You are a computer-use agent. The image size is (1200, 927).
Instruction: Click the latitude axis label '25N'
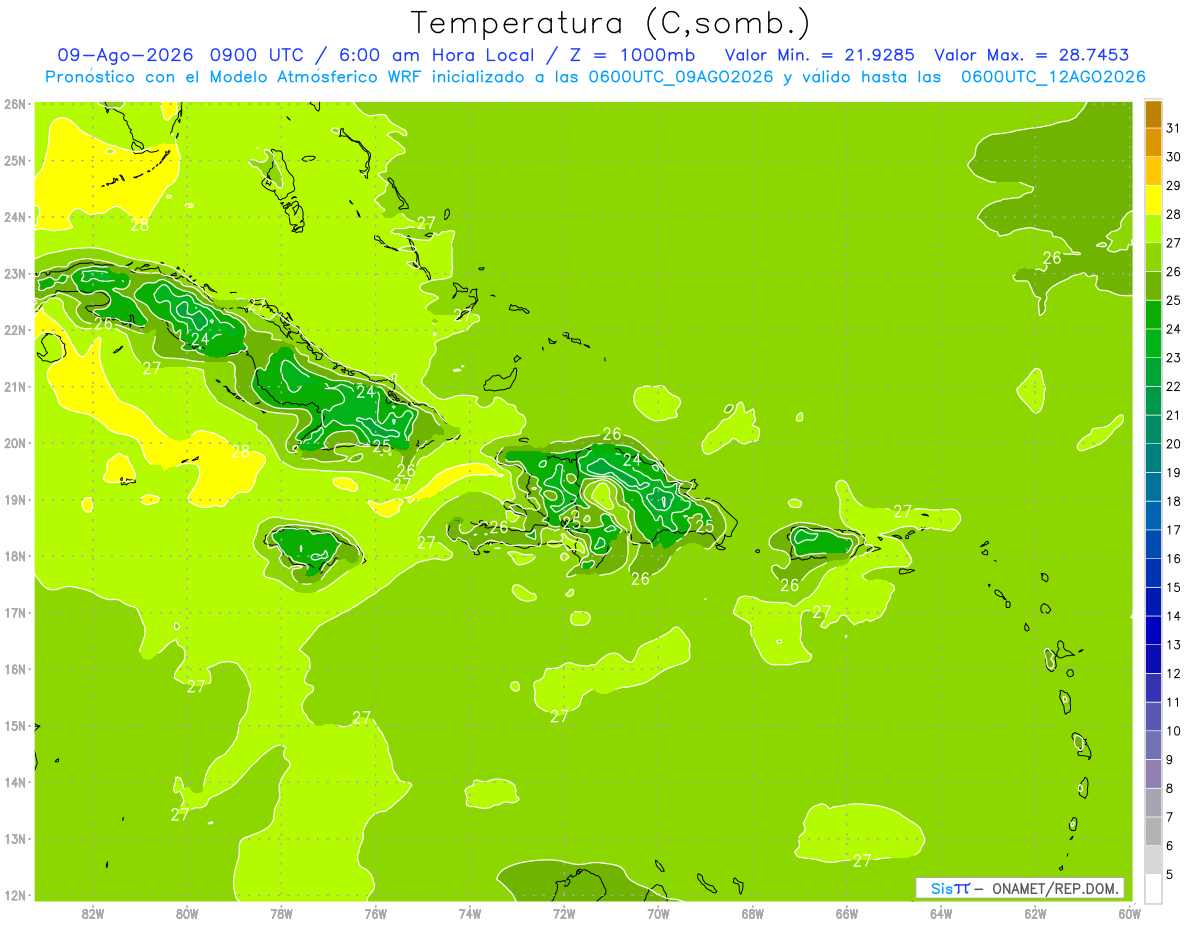coord(15,161)
